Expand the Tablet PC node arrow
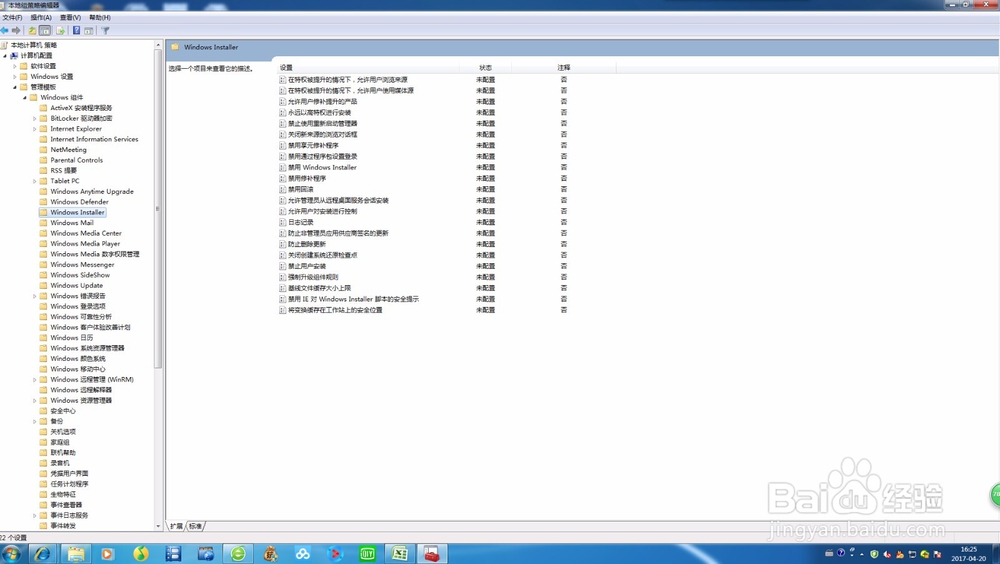Screen dimensions: 1000x564 point(34,181)
